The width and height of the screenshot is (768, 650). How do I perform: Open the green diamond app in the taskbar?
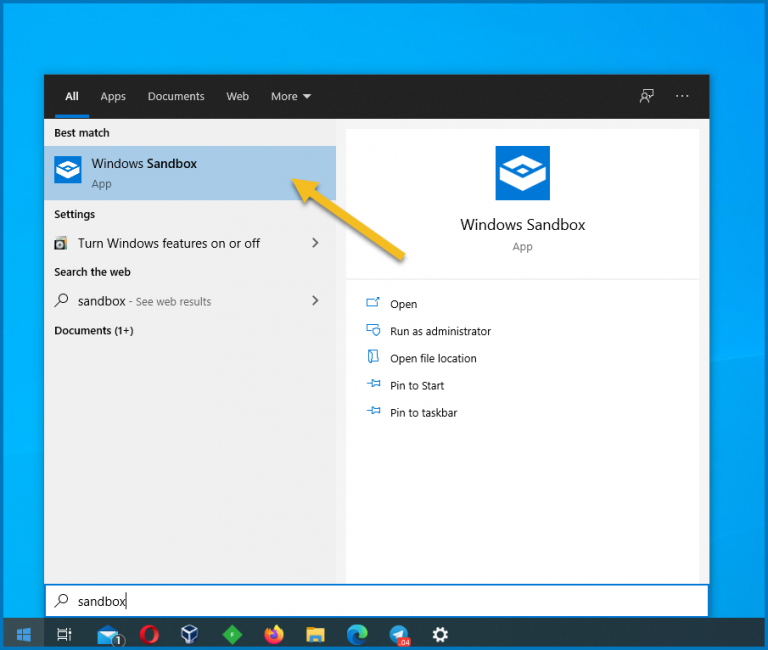click(232, 635)
